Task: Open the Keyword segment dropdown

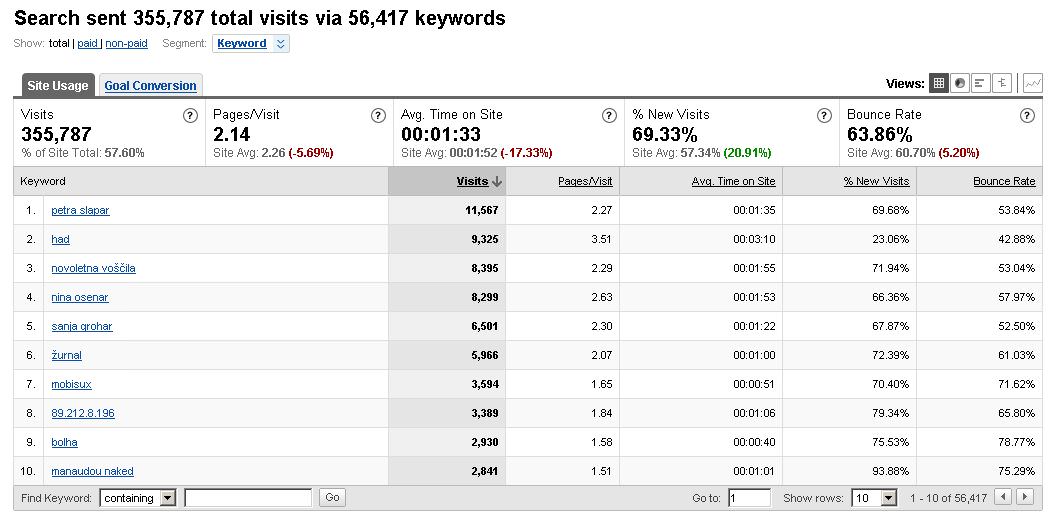Action: [x=251, y=43]
